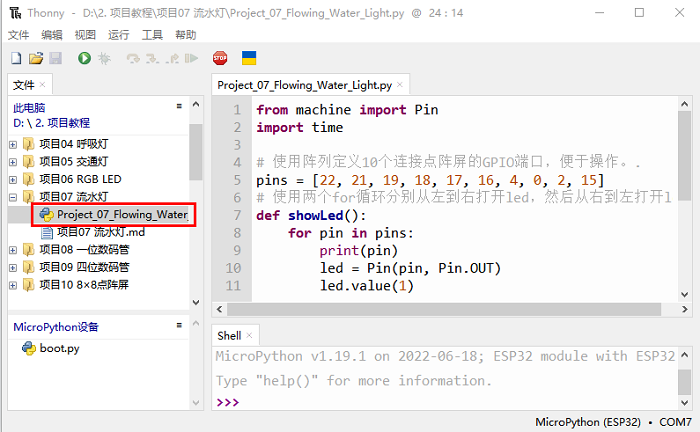Image resolution: width=700 pixels, height=432 pixels.
Task: Run the current script with green play icon
Action: pyautogui.click(x=84, y=59)
